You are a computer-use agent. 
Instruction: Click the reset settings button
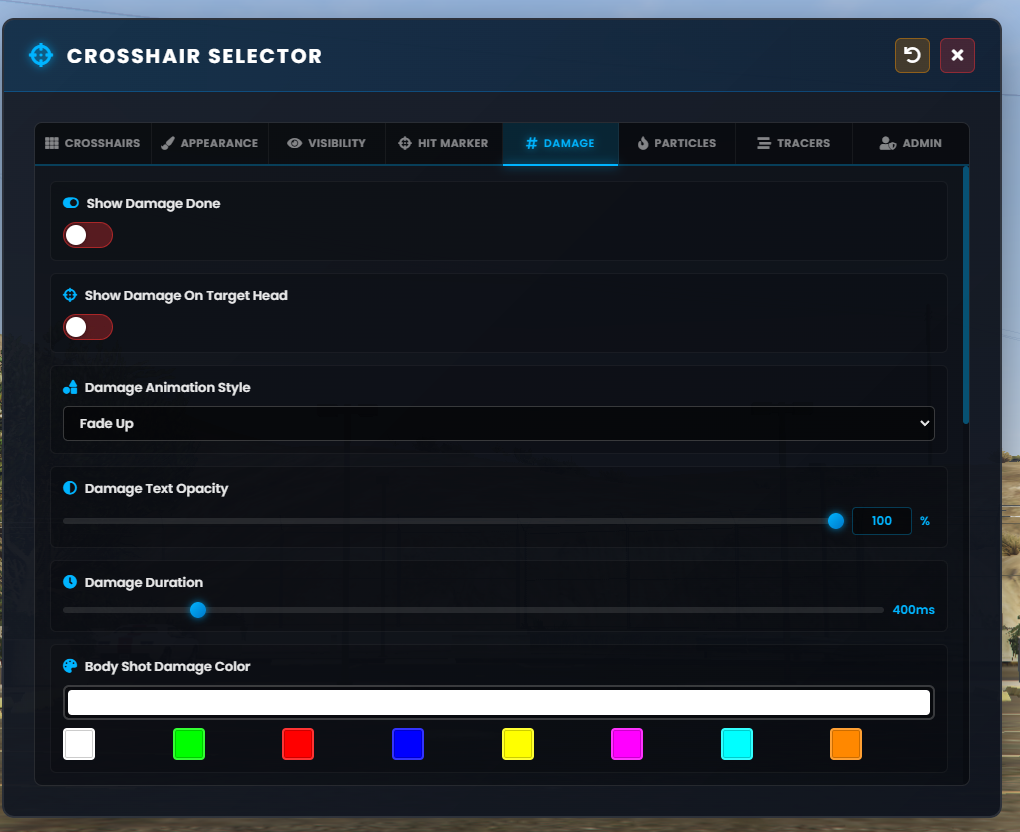coord(912,55)
